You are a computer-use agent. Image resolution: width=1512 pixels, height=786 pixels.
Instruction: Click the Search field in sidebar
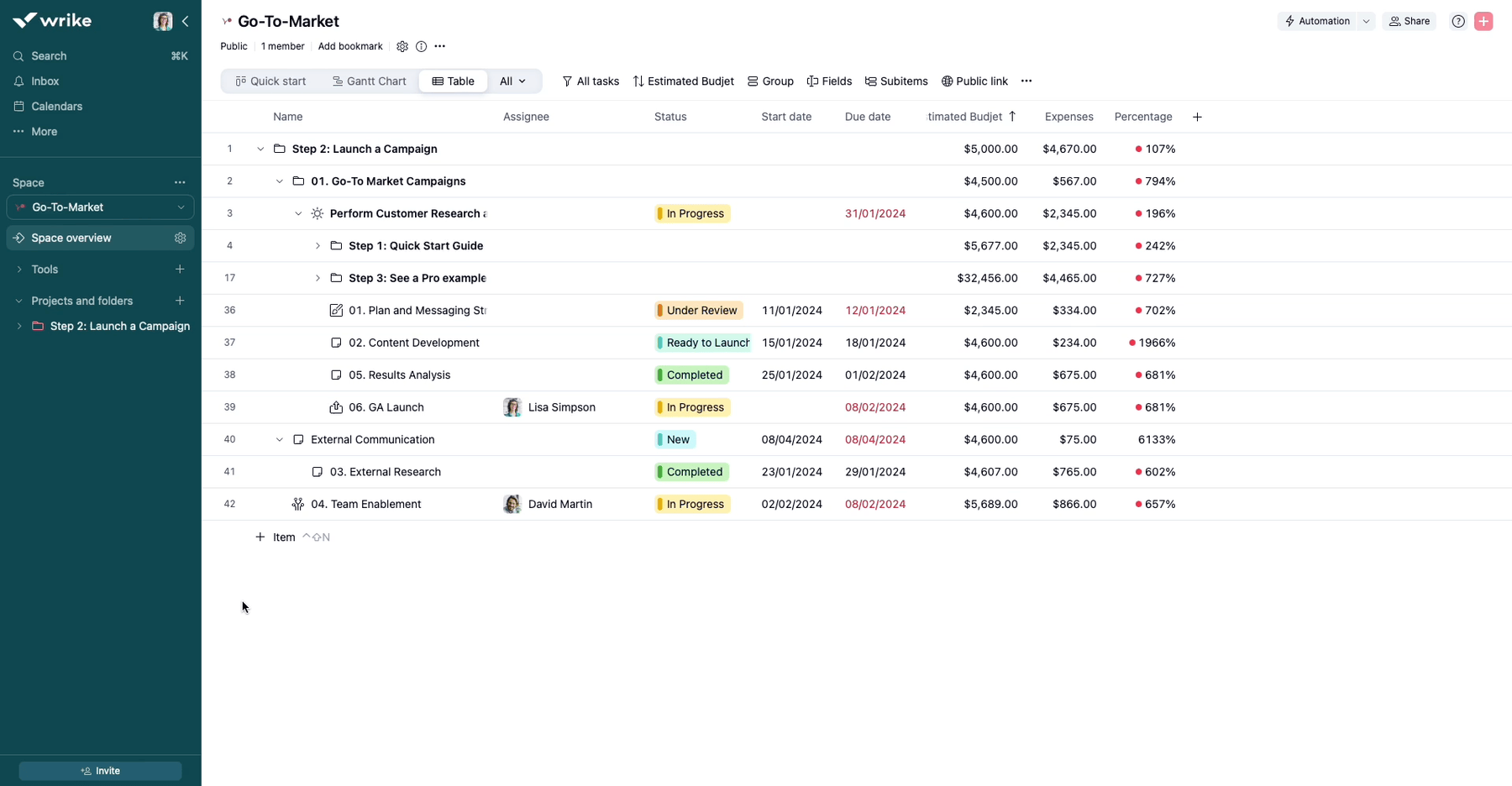pos(49,56)
